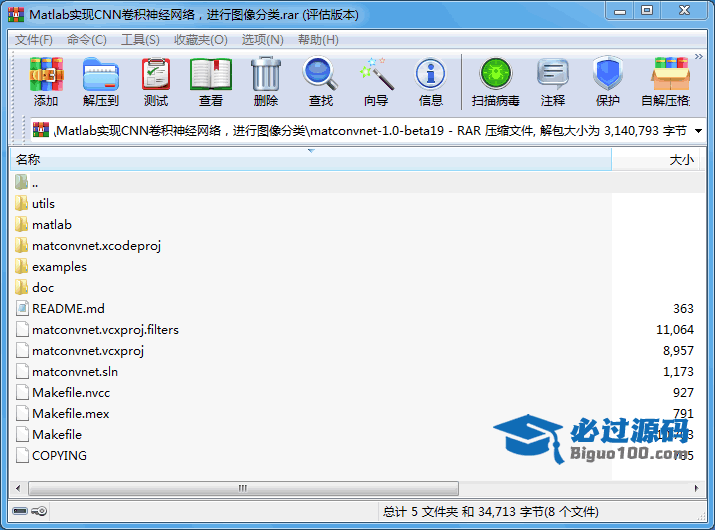
Task: Select the matconvnet.vcxproj file
Action: tap(88, 350)
